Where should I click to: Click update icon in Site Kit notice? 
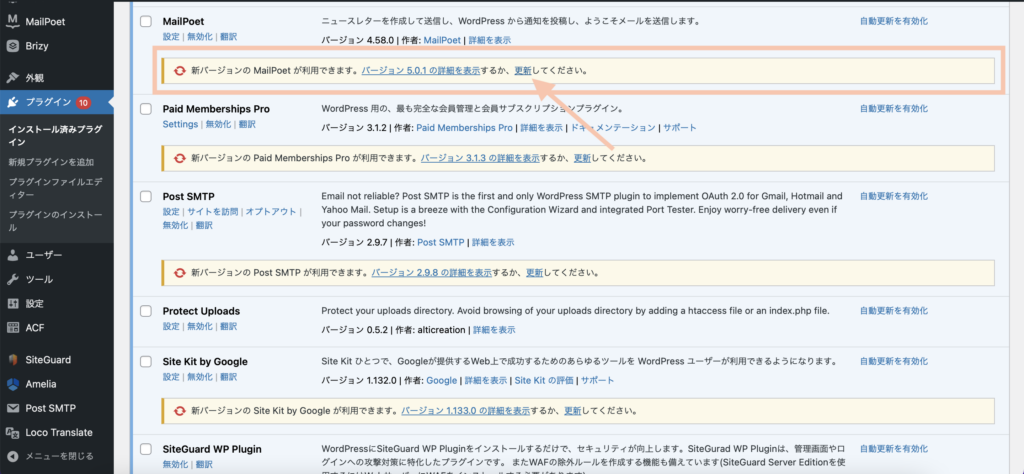(x=179, y=411)
